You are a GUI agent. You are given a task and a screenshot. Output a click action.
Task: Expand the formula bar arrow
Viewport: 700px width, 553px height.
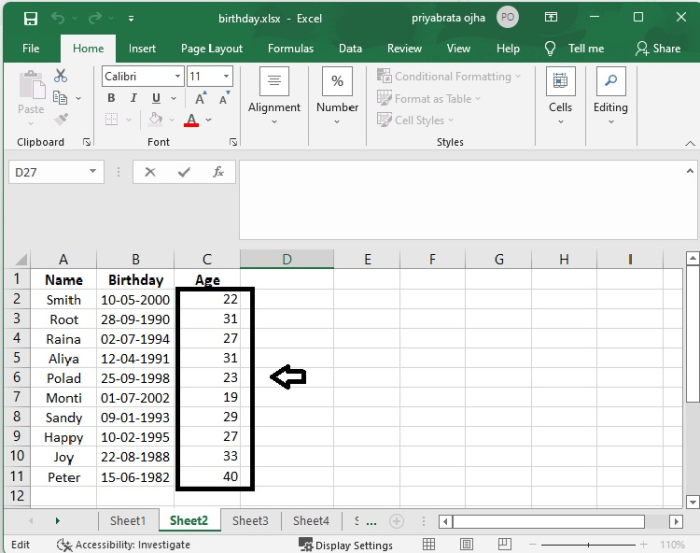(690, 170)
